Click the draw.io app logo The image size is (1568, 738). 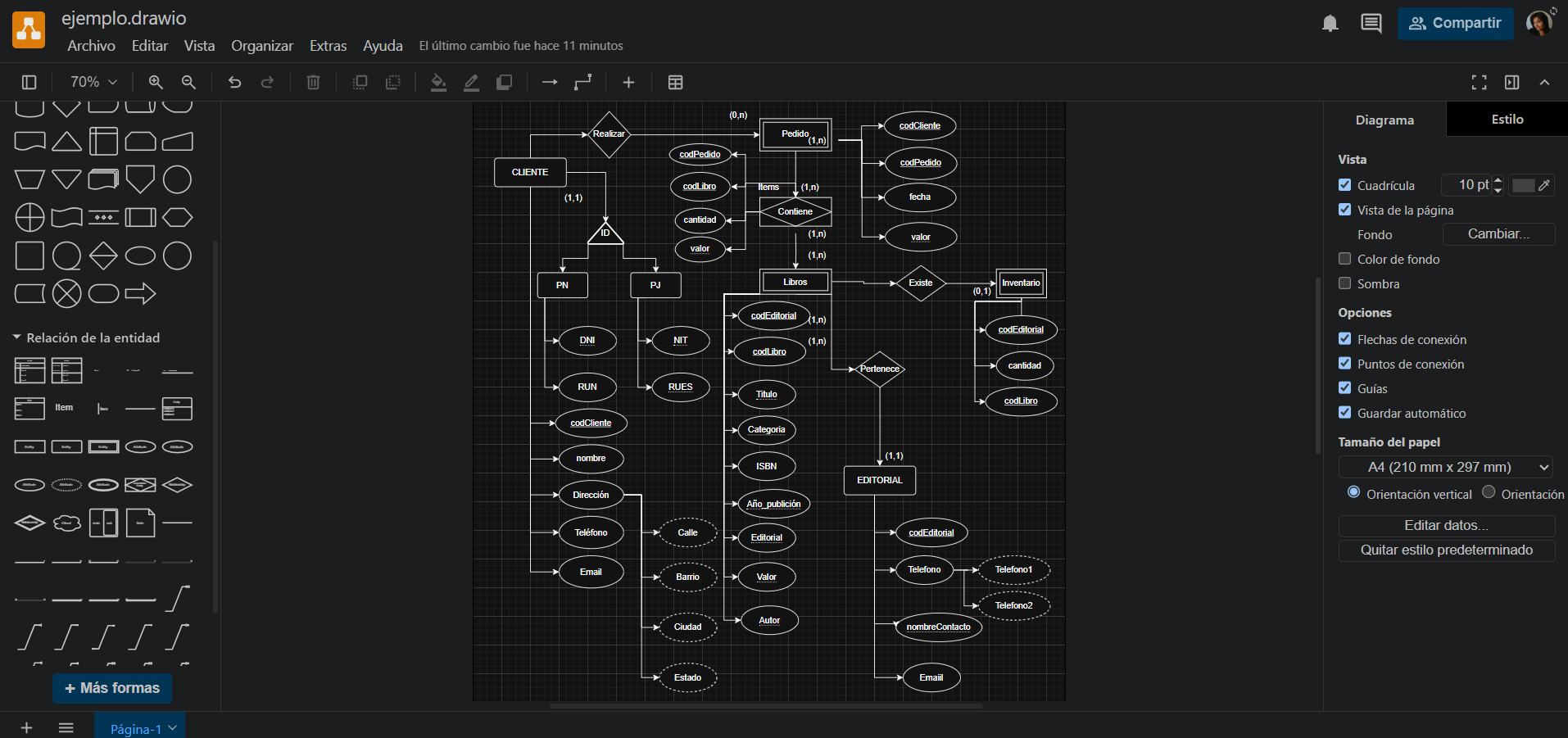(x=29, y=30)
